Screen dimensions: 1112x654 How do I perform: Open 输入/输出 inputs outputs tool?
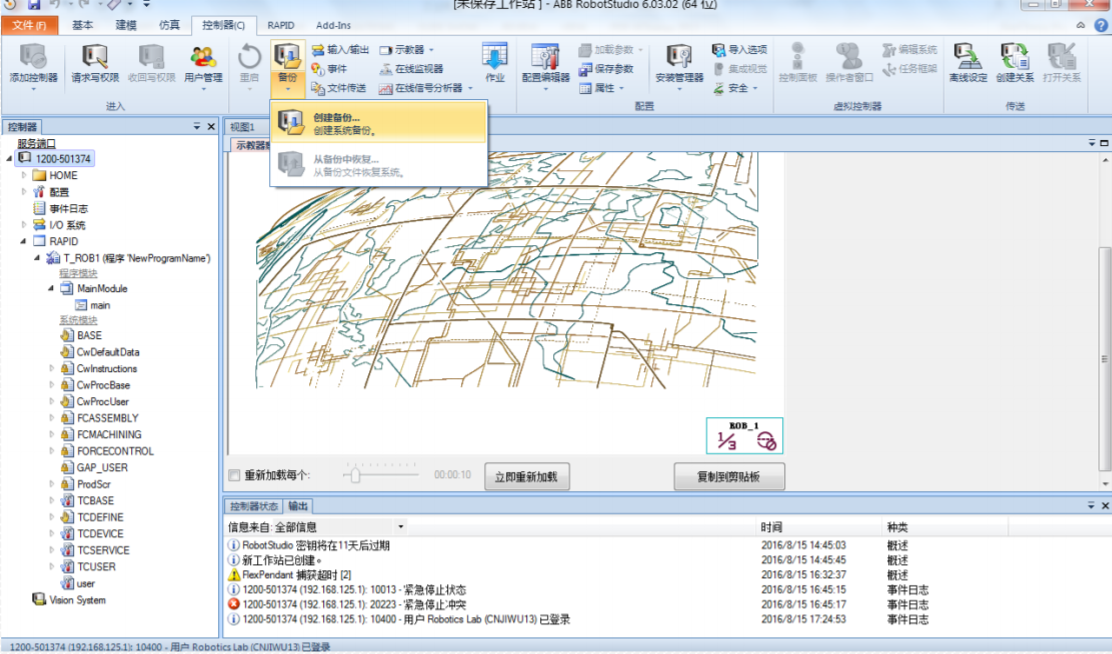tap(340, 50)
